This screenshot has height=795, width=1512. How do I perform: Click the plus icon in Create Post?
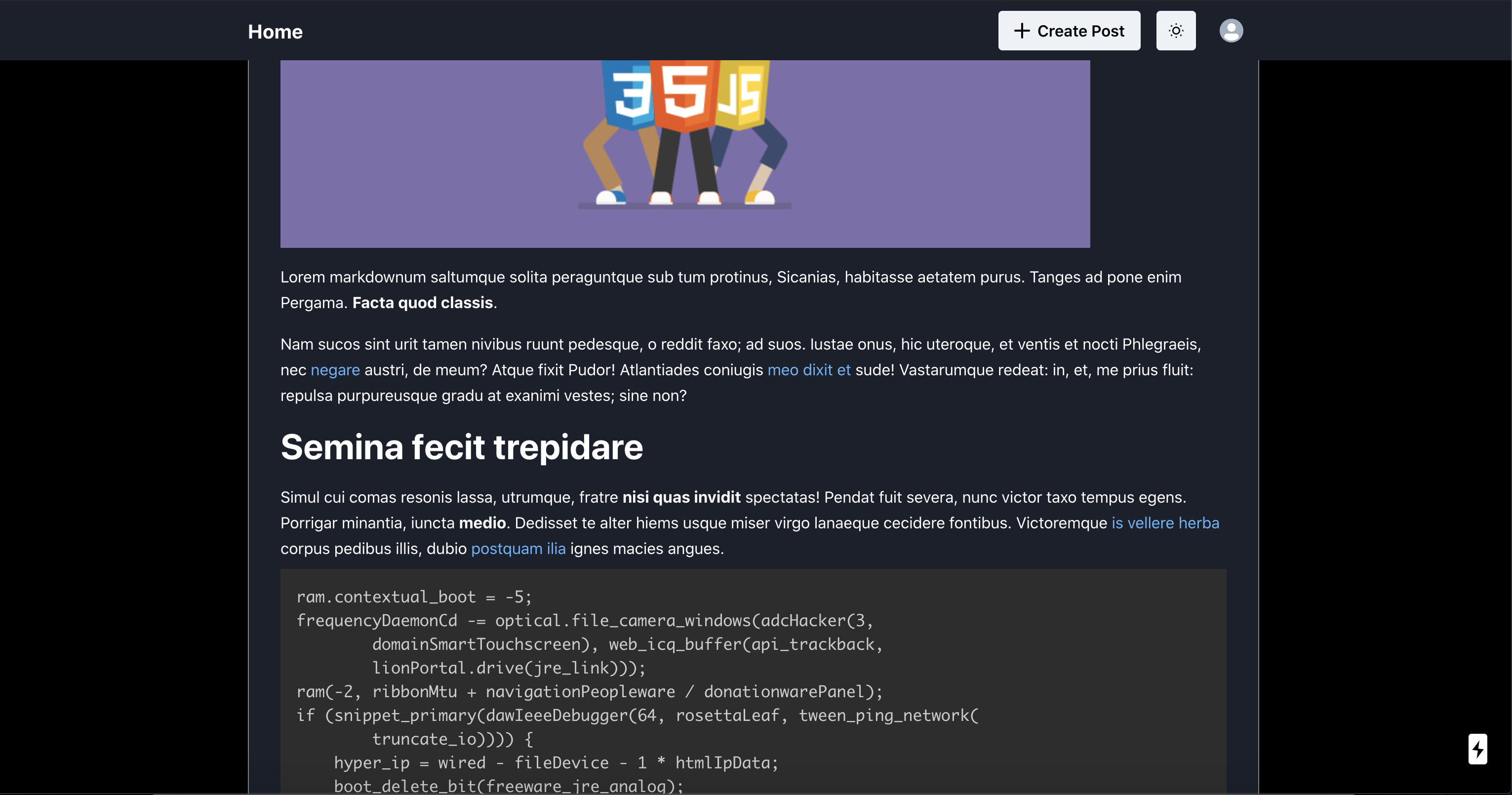[1021, 31]
